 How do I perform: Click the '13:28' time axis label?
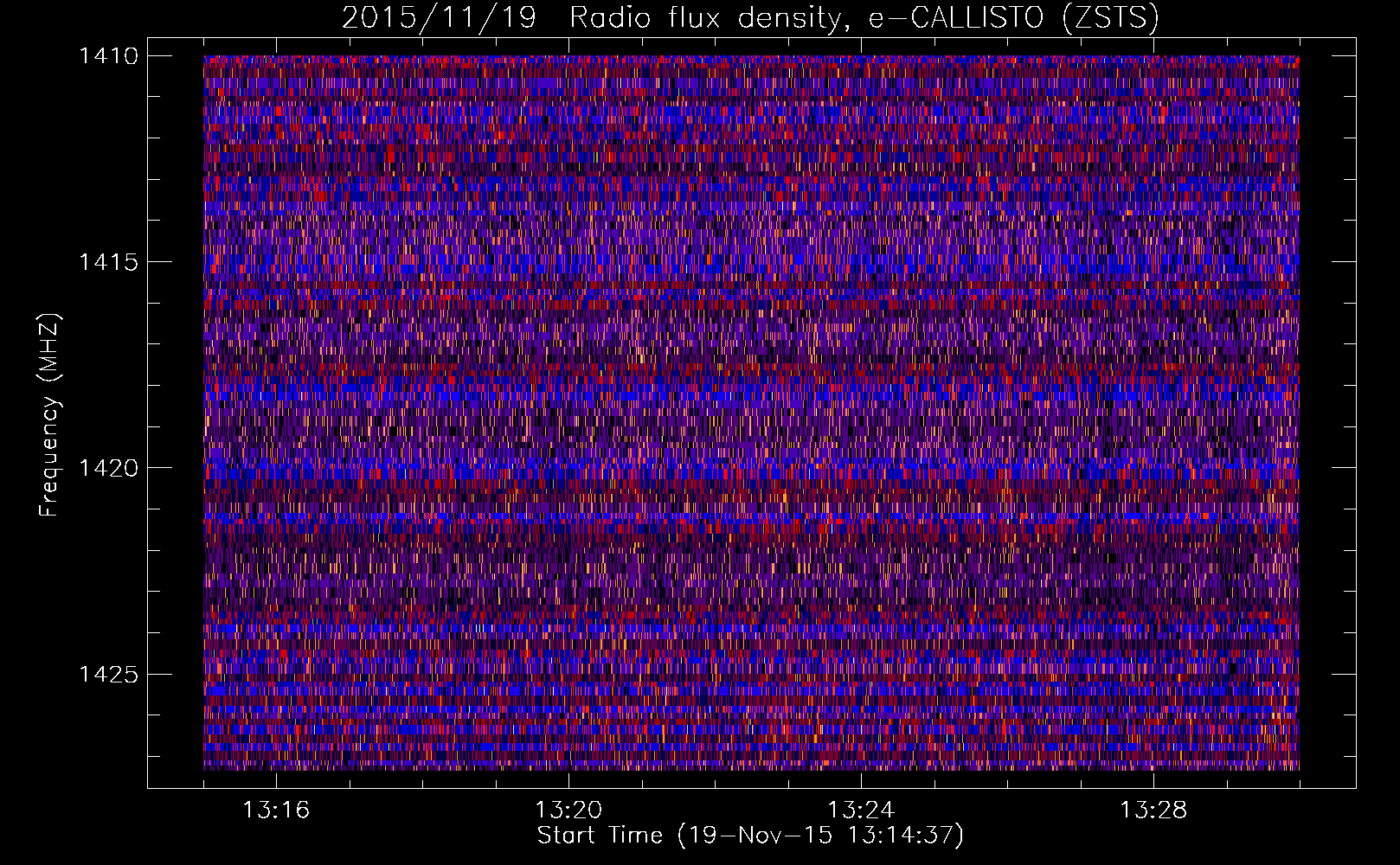1153,811
